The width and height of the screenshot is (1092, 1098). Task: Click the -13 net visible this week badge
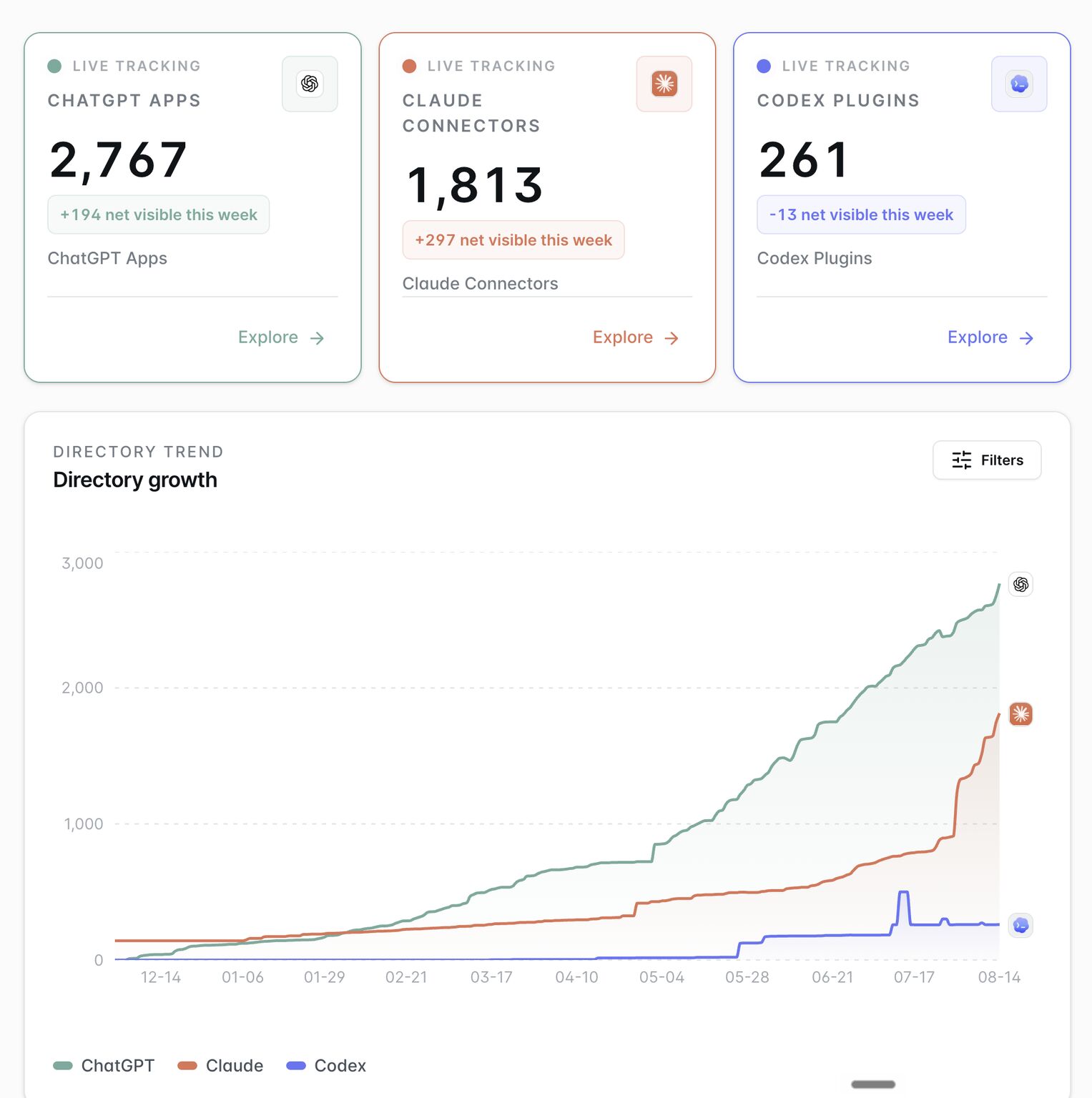tap(861, 214)
